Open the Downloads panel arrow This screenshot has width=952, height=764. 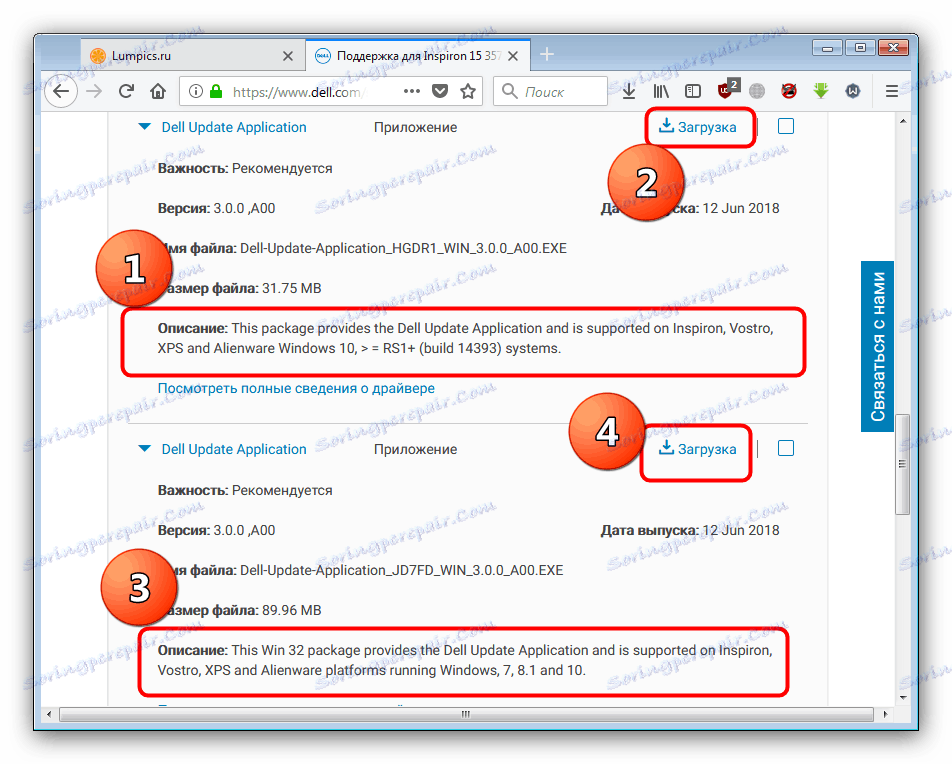point(629,91)
